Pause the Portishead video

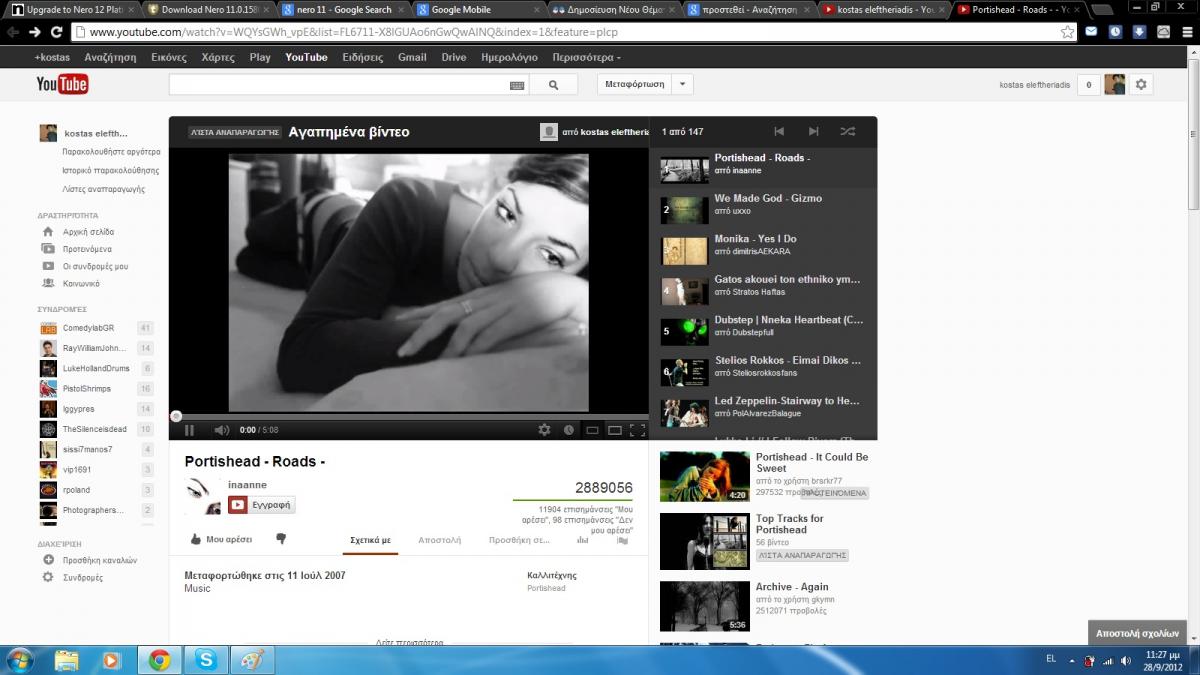189,430
